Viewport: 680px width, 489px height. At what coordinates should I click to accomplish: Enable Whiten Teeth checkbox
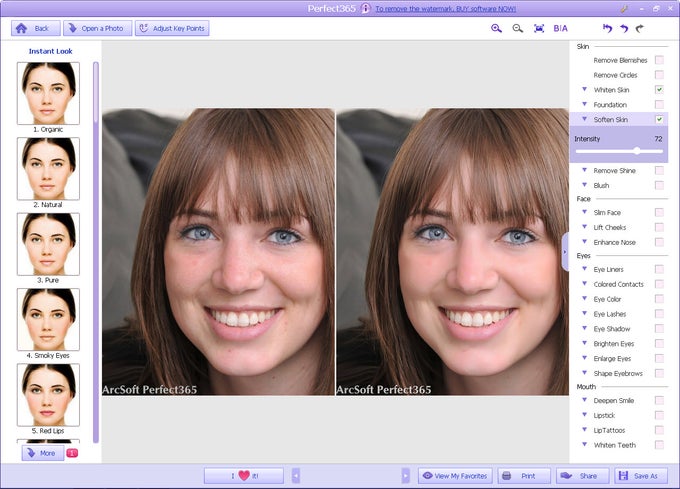coord(659,445)
